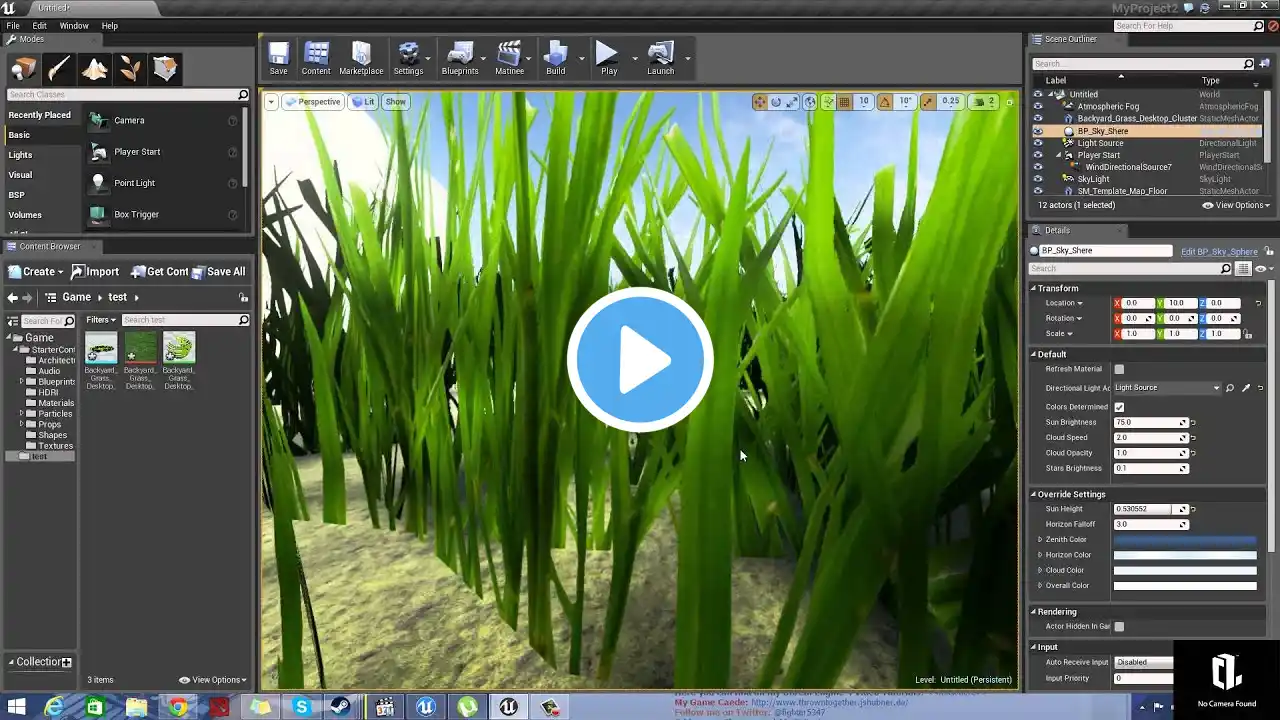Click the Import button
The width and height of the screenshot is (1280, 720).
tap(94, 272)
